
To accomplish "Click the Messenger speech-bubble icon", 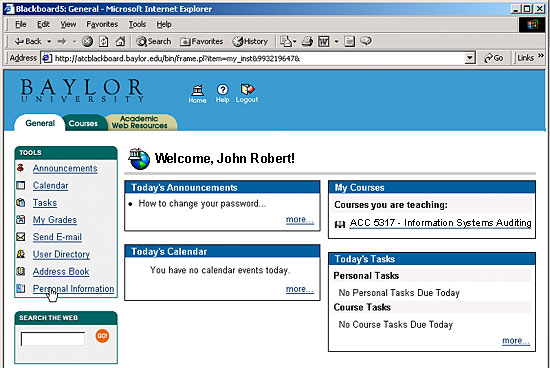I will tap(366, 41).
